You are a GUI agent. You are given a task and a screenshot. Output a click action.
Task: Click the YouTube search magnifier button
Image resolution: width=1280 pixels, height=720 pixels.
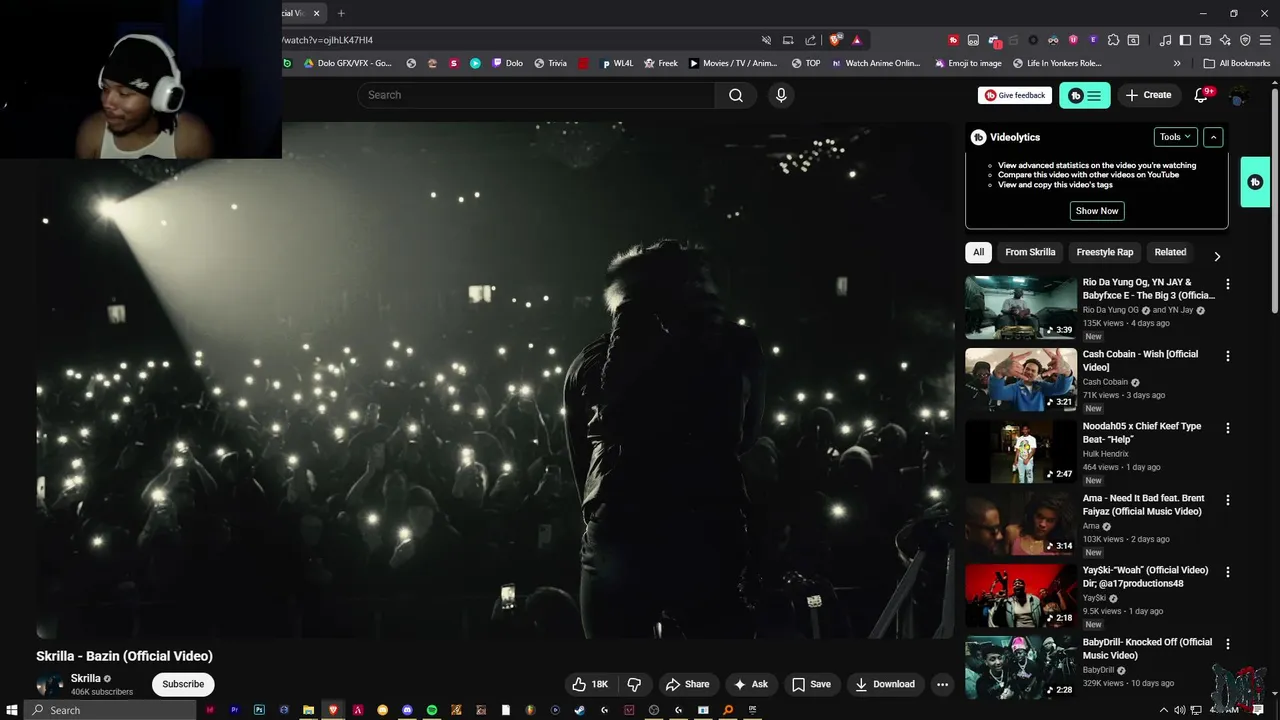click(736, 95)
